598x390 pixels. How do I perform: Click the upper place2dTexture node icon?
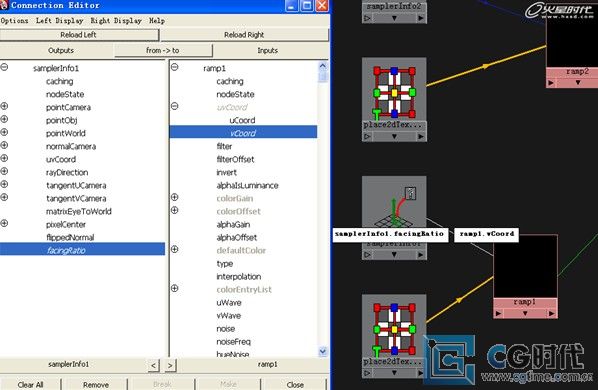394,93
